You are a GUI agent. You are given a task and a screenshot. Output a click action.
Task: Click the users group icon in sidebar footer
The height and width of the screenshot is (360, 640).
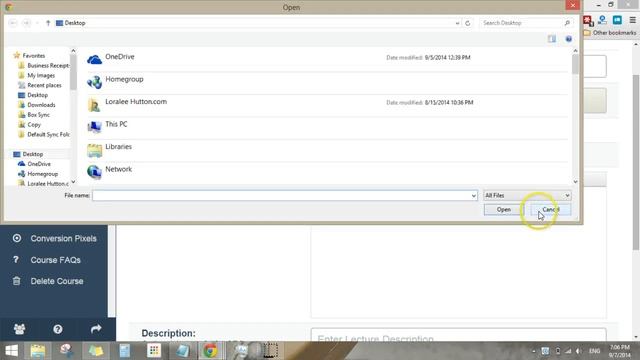coord(19,329)
